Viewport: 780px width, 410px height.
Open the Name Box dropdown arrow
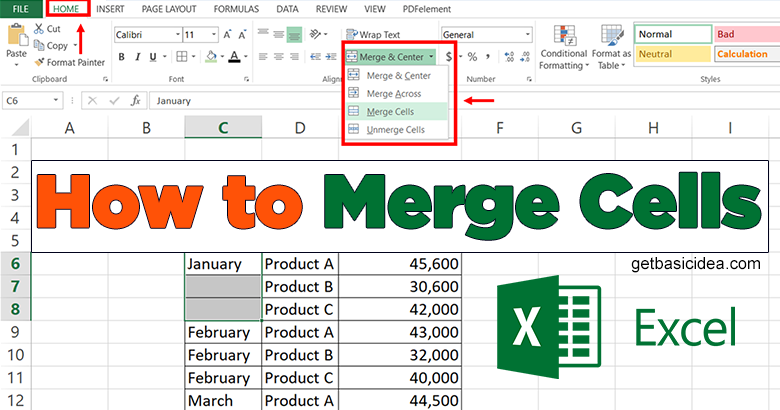(55, 101)
